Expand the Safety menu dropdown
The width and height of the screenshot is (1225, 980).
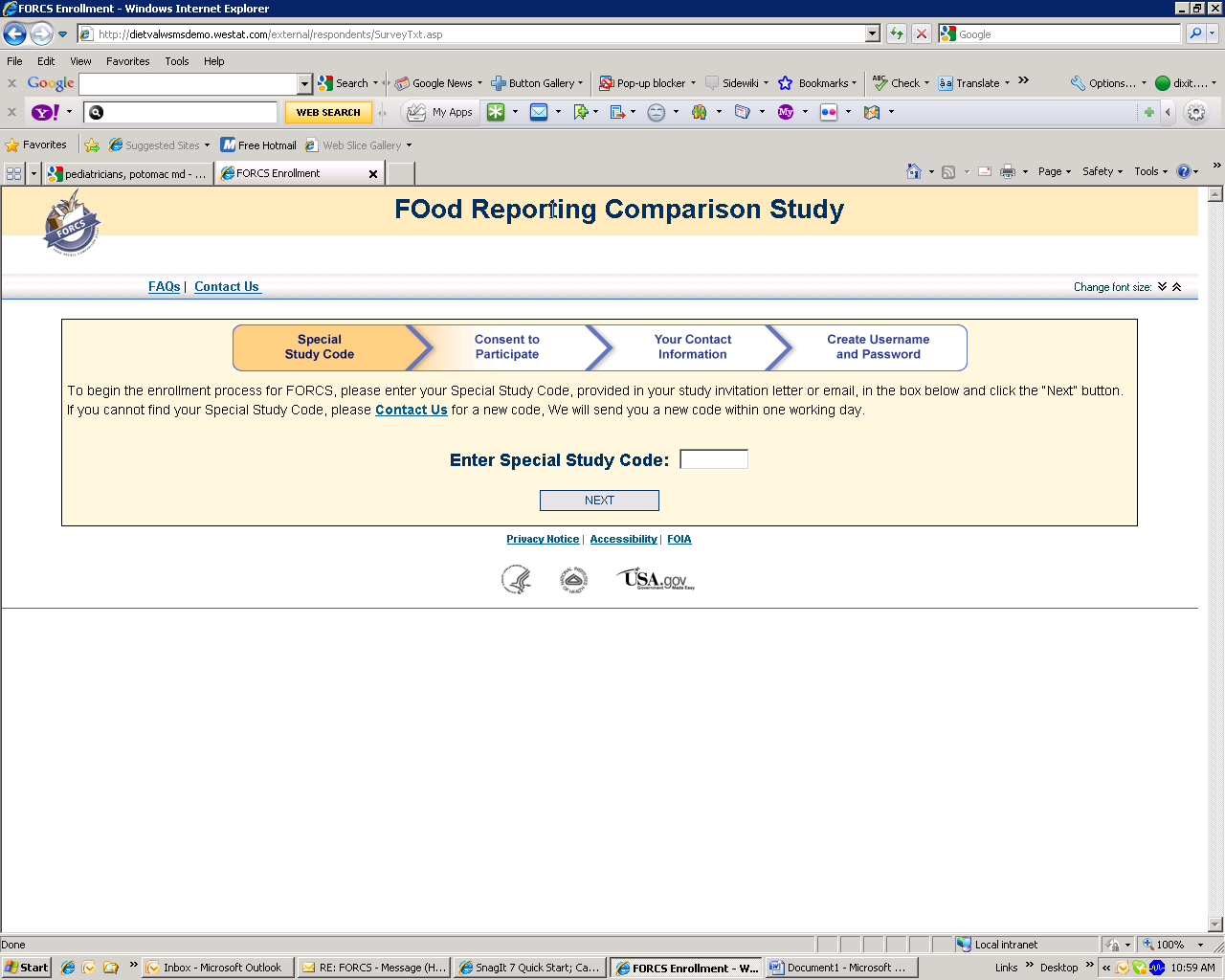(x=1102, y=171)
